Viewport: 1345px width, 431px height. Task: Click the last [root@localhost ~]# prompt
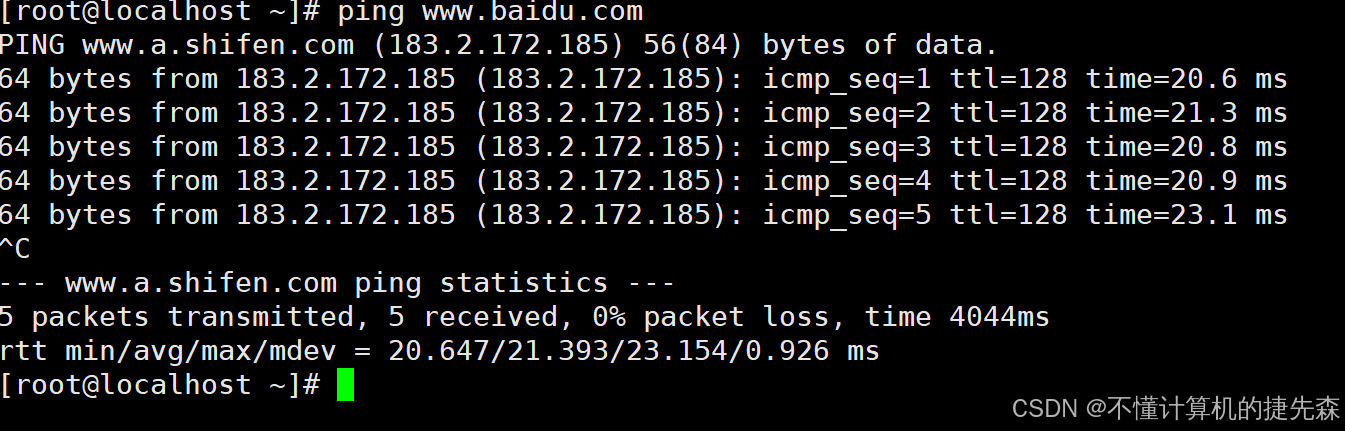[160, 386]
